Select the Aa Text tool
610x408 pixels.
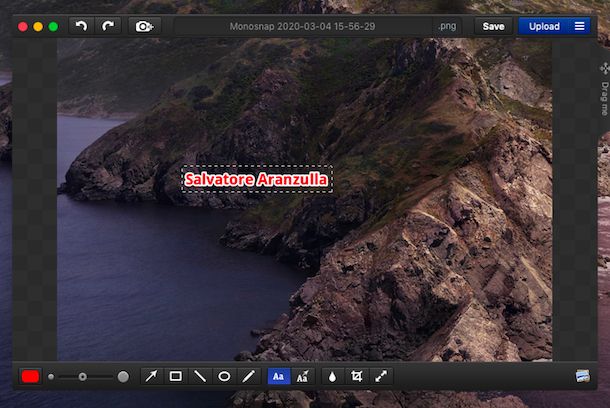coord(279,376)
